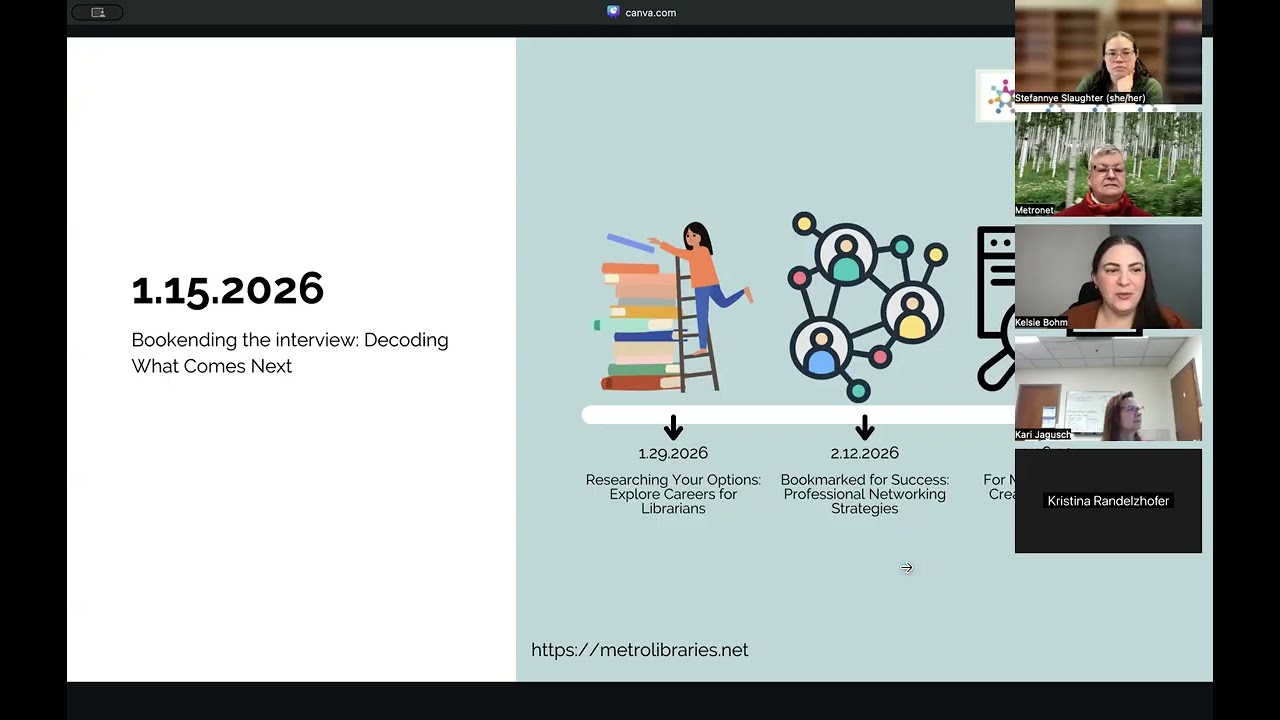
Task: Select Kelsie Bohm's video tile
Action: click(1108, 276)
